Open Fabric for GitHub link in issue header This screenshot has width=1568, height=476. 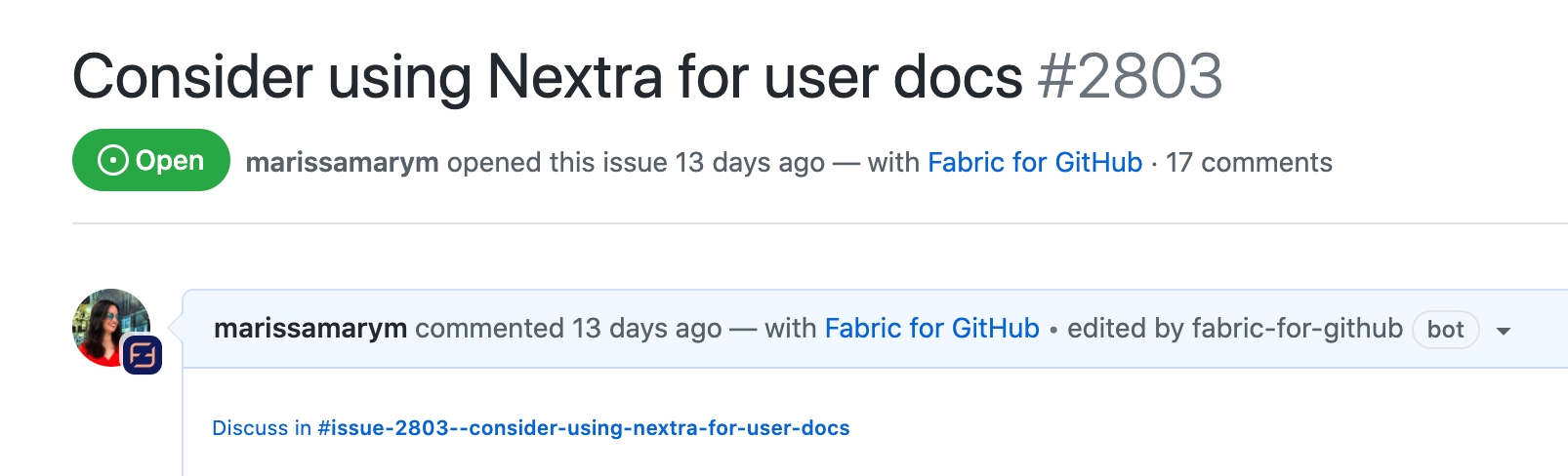1034,162
